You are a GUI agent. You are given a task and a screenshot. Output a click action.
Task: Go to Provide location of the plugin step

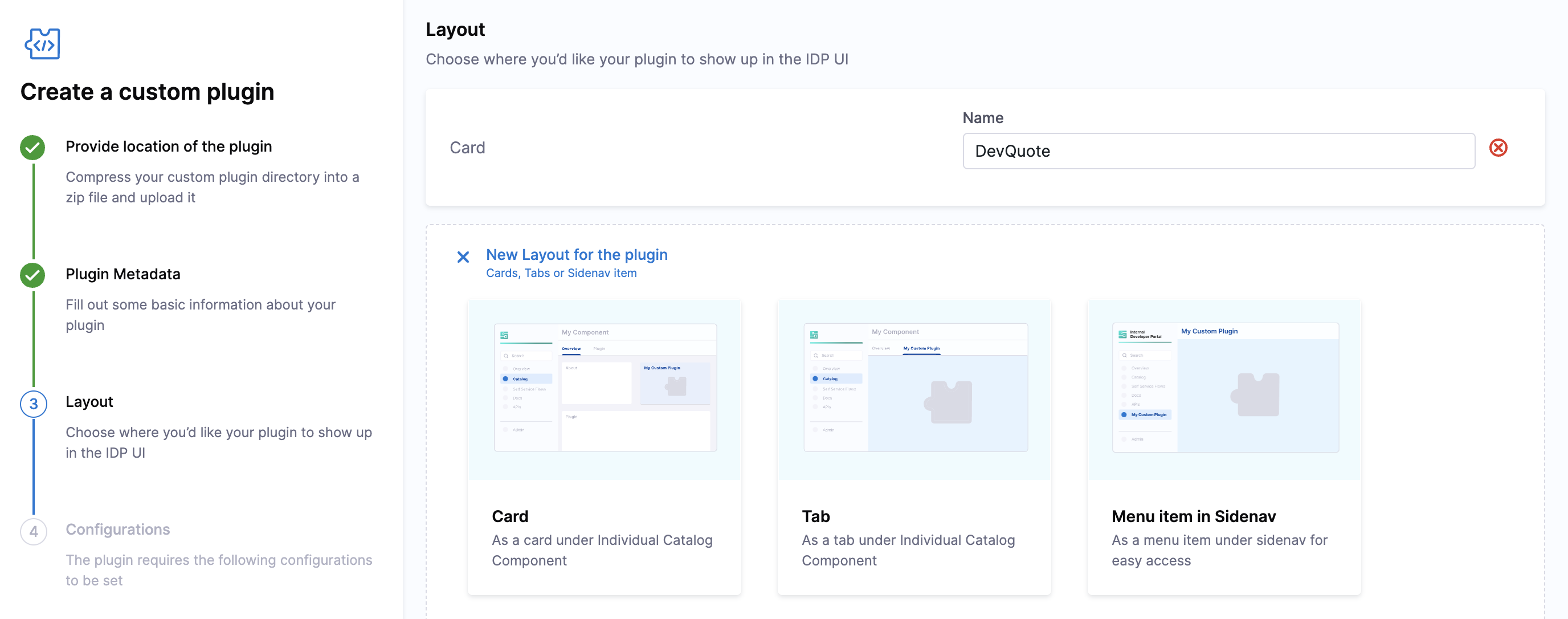169,146
